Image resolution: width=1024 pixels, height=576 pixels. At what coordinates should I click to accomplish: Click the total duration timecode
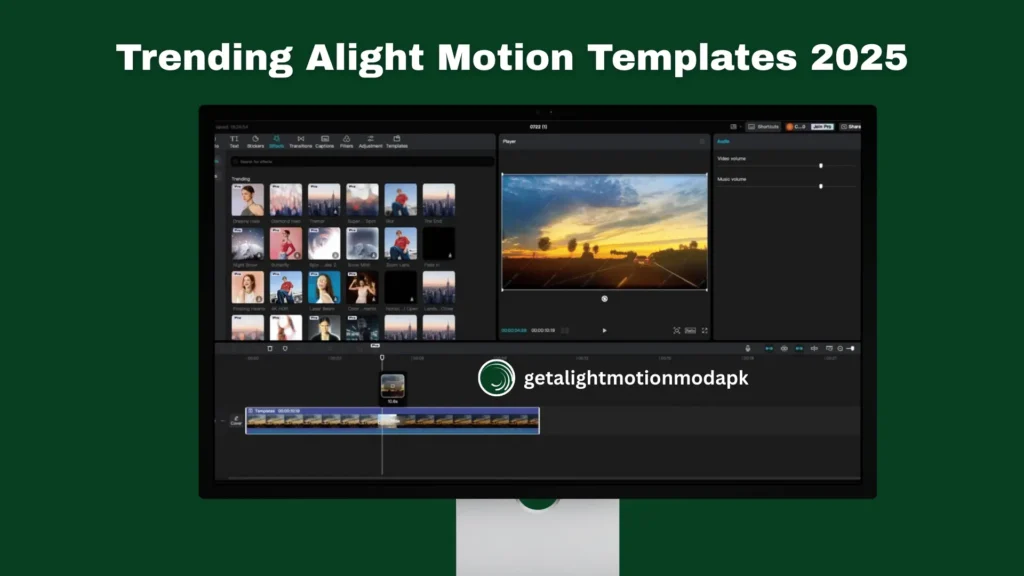(x=543, y=330)
